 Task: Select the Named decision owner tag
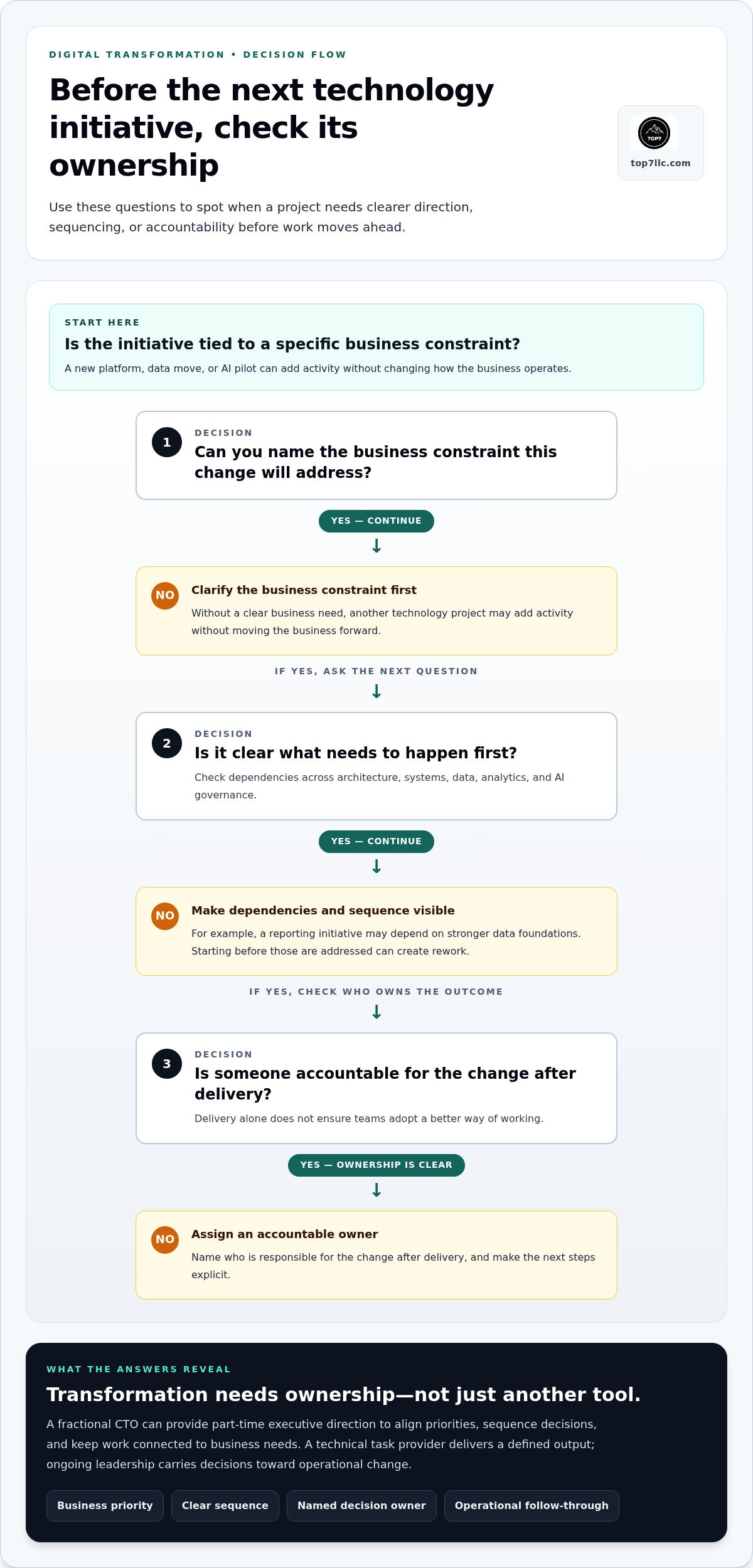[361, 1506]
